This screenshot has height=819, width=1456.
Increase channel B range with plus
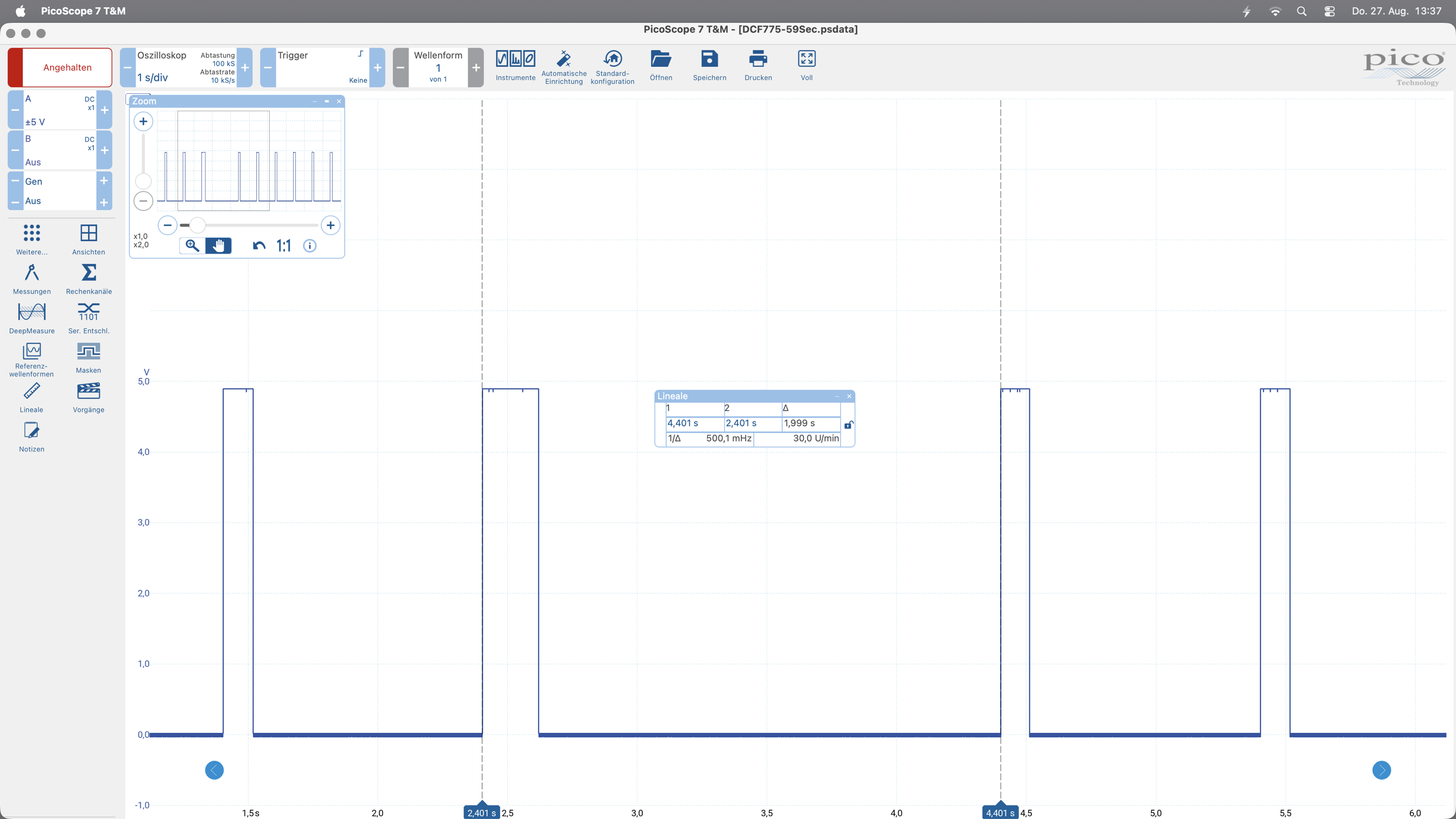point(104,150)
